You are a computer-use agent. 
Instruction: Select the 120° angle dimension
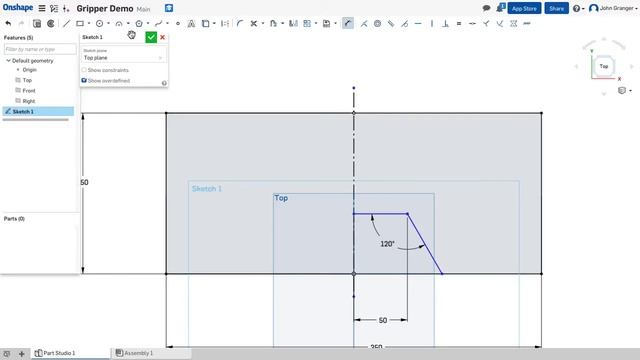click(x=387, y=244)
